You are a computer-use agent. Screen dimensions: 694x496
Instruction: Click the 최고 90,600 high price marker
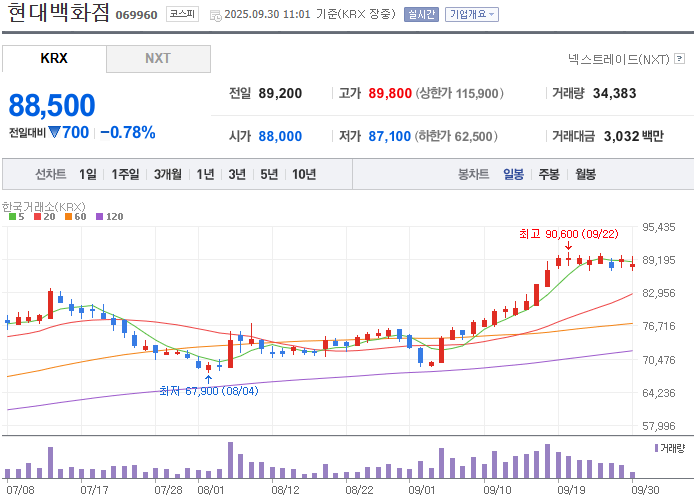pyautogui.click(x=569, y=234)
